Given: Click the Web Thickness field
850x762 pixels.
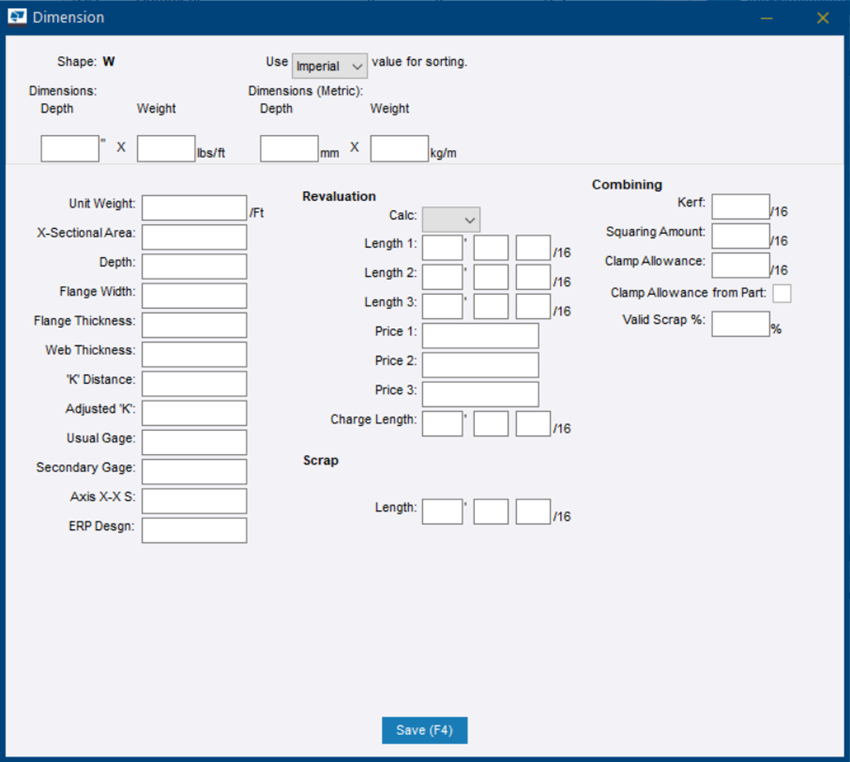Looking at the screenshot, I should point(193,354).
